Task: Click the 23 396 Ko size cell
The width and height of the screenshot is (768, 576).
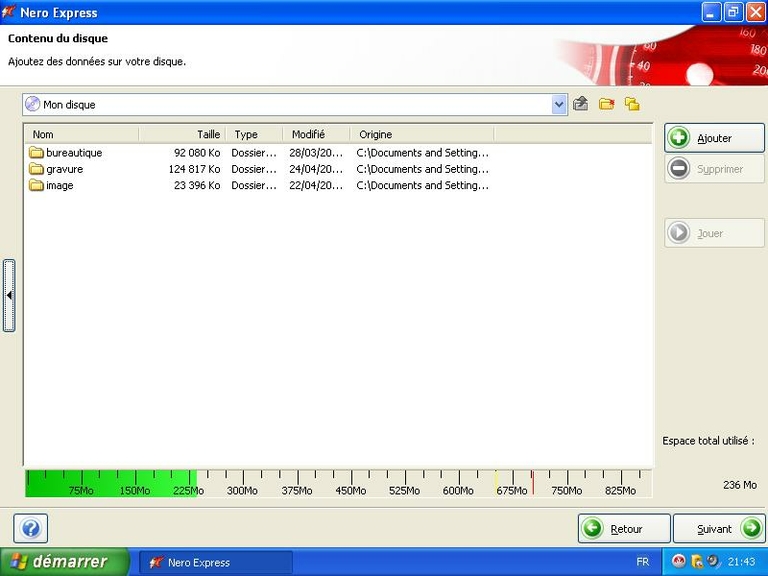Action: click(197, 185)
